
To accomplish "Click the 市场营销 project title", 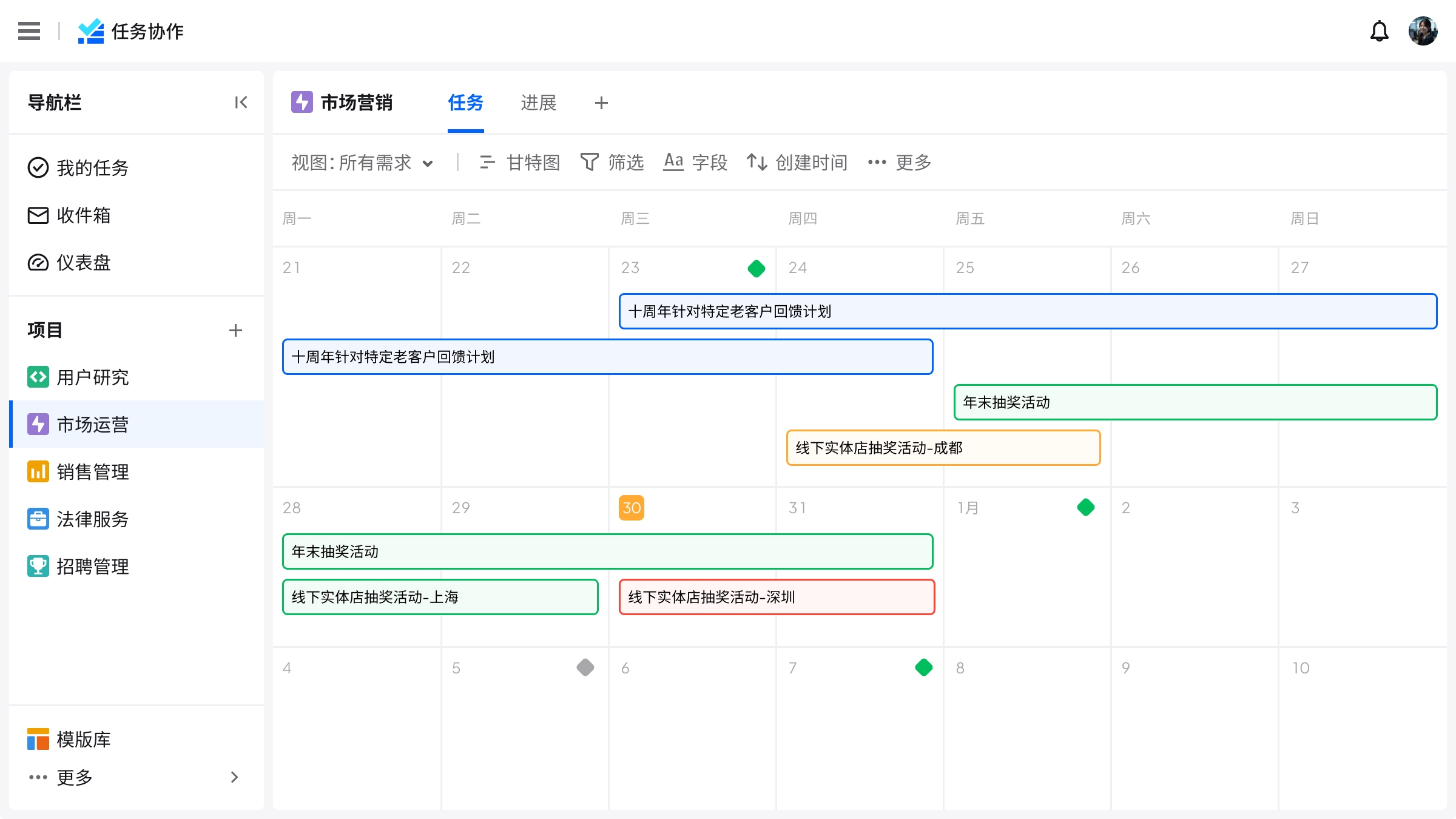I will click(x=357, y=103).
